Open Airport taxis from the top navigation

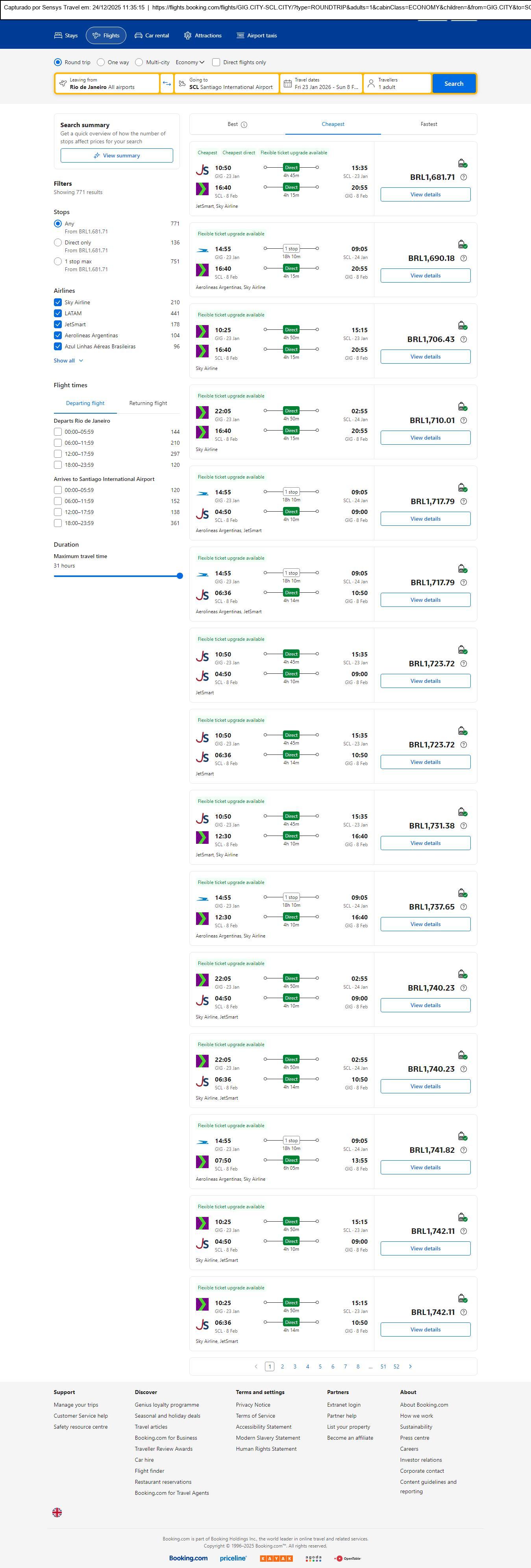click(256, 35)
